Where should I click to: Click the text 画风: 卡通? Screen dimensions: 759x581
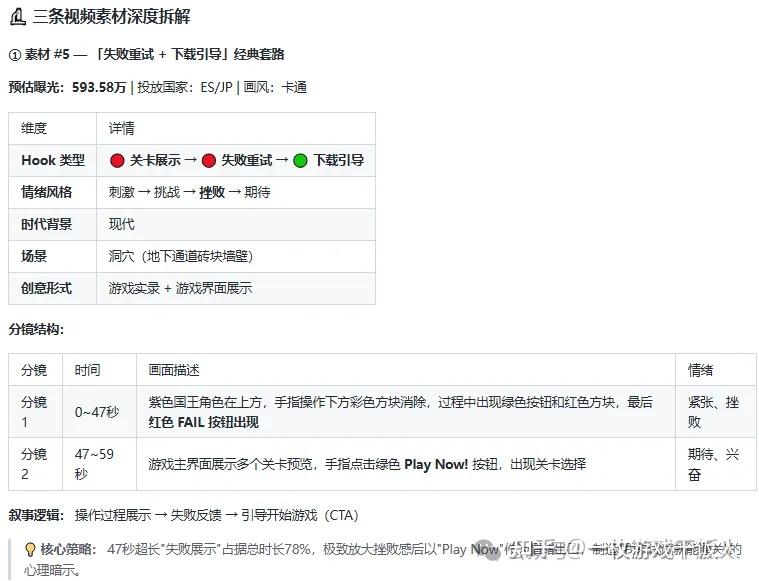point(275,87)
